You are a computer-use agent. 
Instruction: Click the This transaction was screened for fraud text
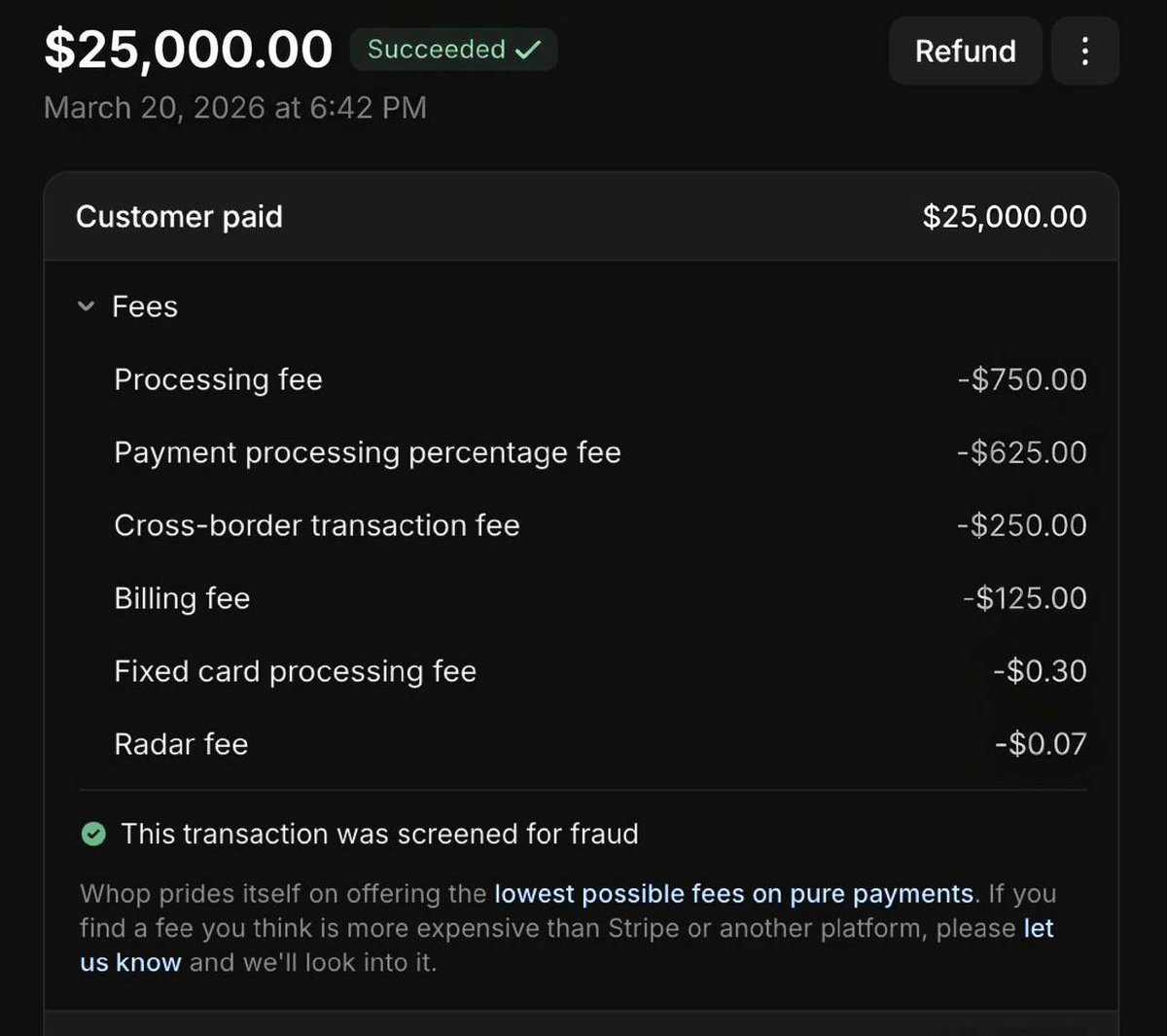tap(379, 834)
